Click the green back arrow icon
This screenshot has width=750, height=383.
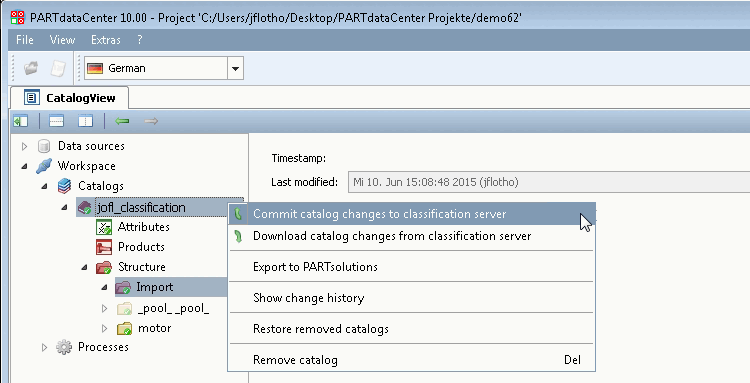122,121
